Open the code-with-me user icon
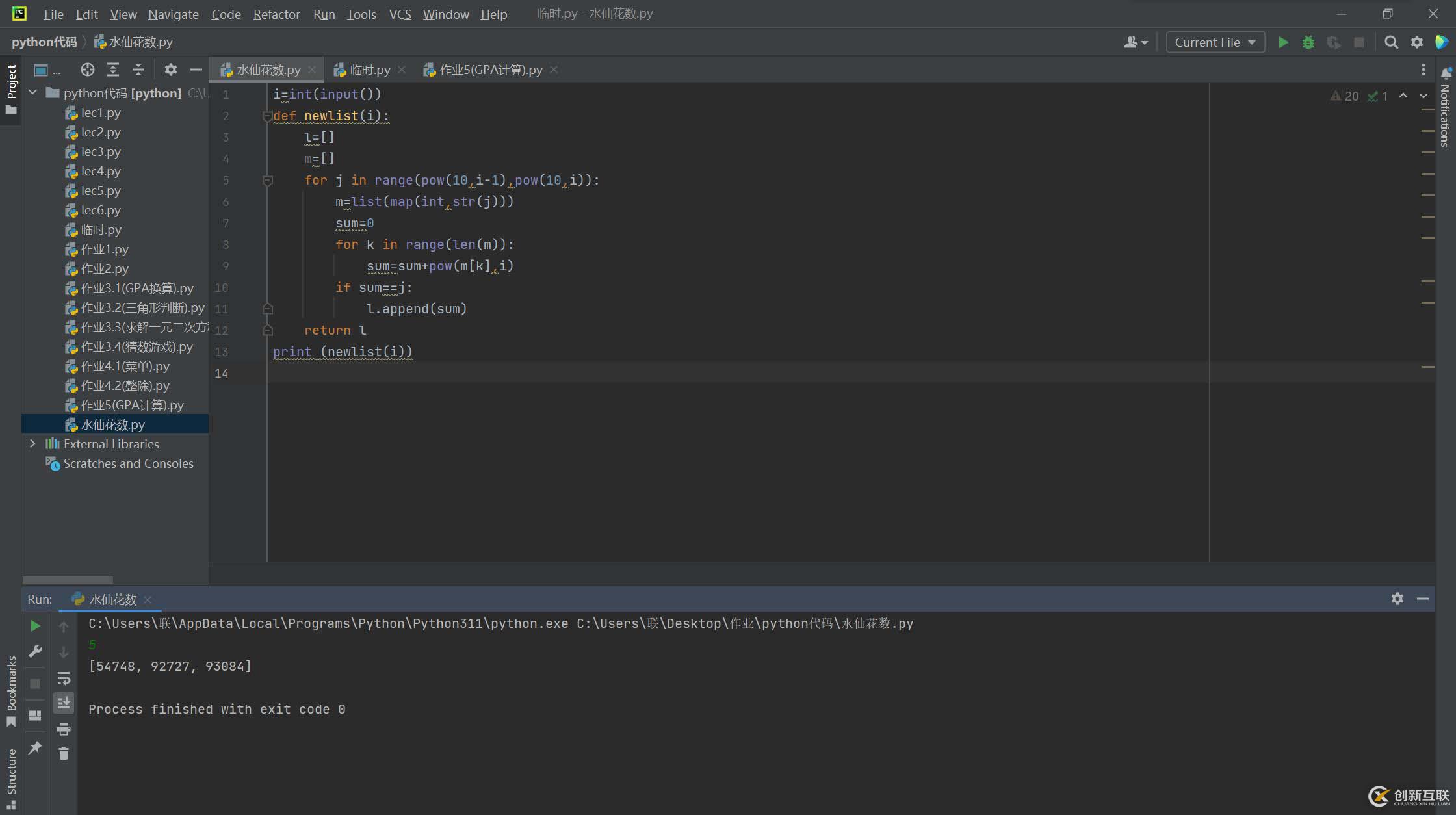Screen dimensions: 1456x815 click(x=1136, y=42)
